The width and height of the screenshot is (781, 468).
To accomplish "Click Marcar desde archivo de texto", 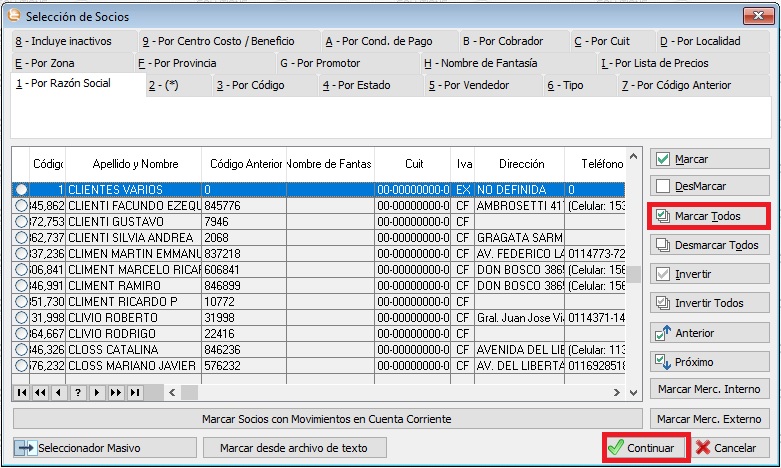I will pyautogui.click(x=294, y=447).
